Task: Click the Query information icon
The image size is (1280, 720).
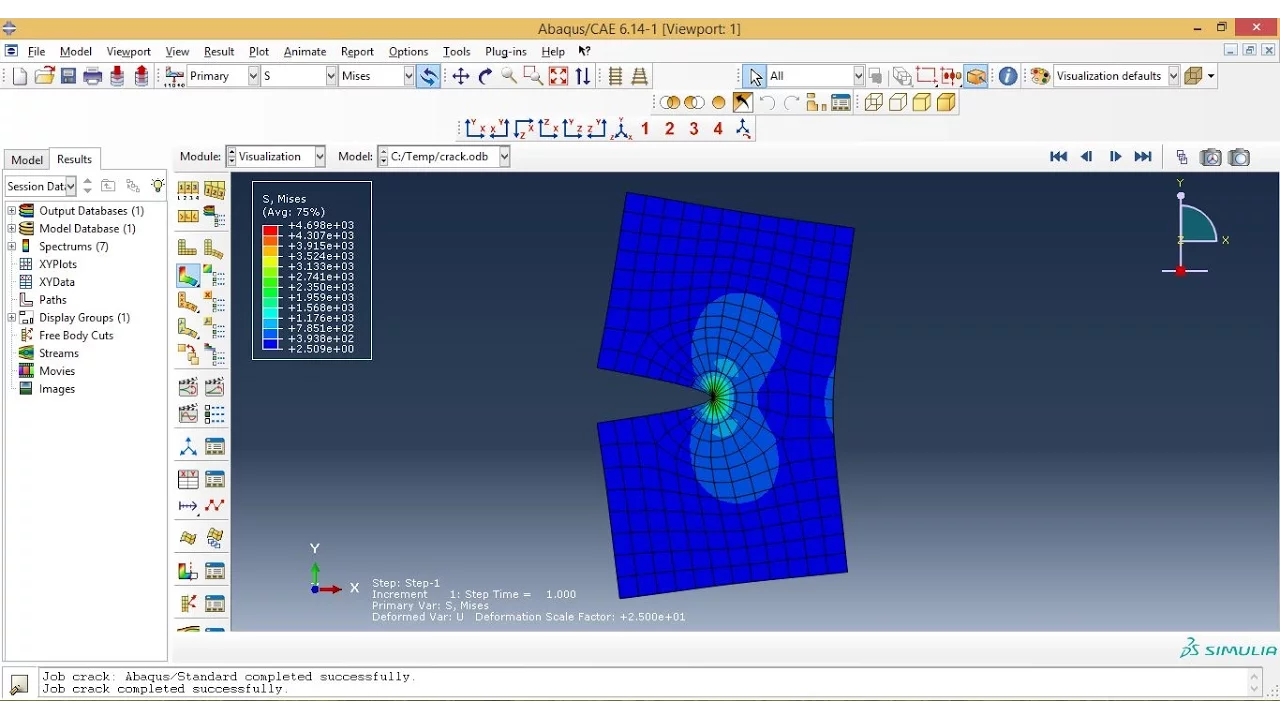Action: click(1008, 76)
